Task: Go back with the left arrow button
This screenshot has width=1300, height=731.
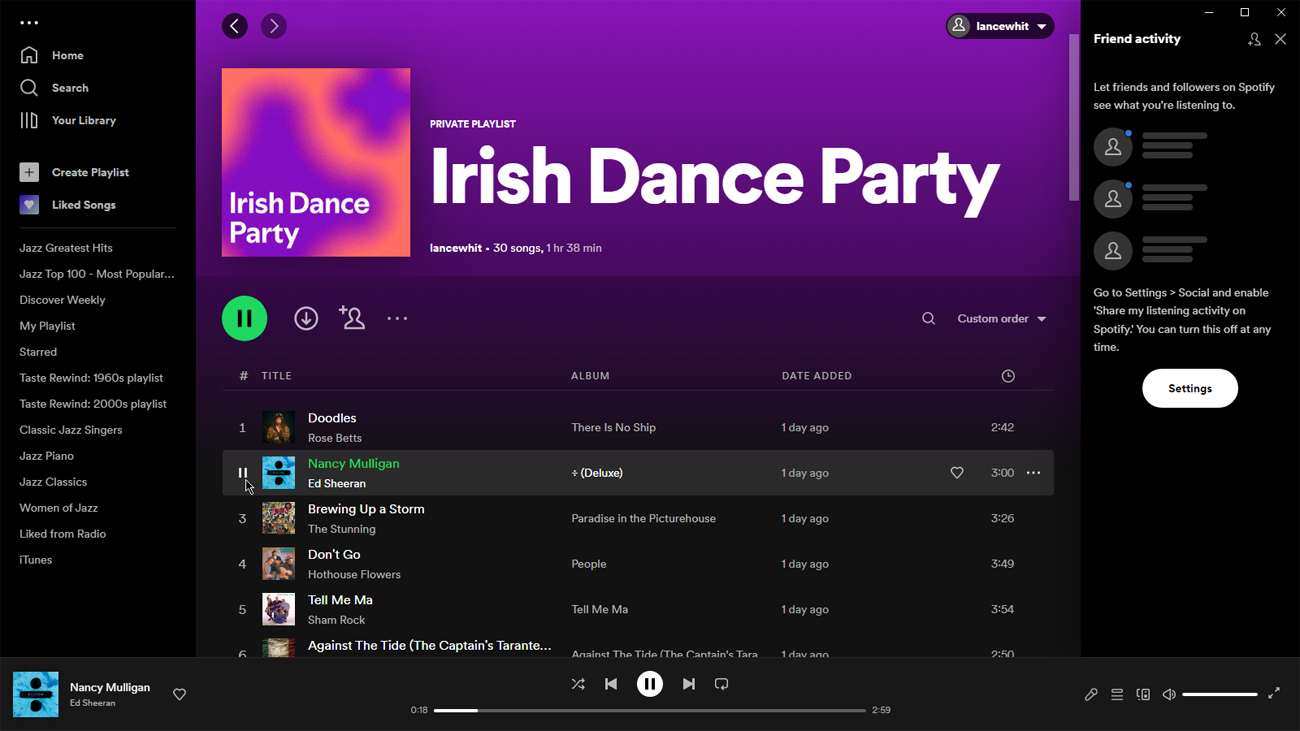Action: coord(235,26)
